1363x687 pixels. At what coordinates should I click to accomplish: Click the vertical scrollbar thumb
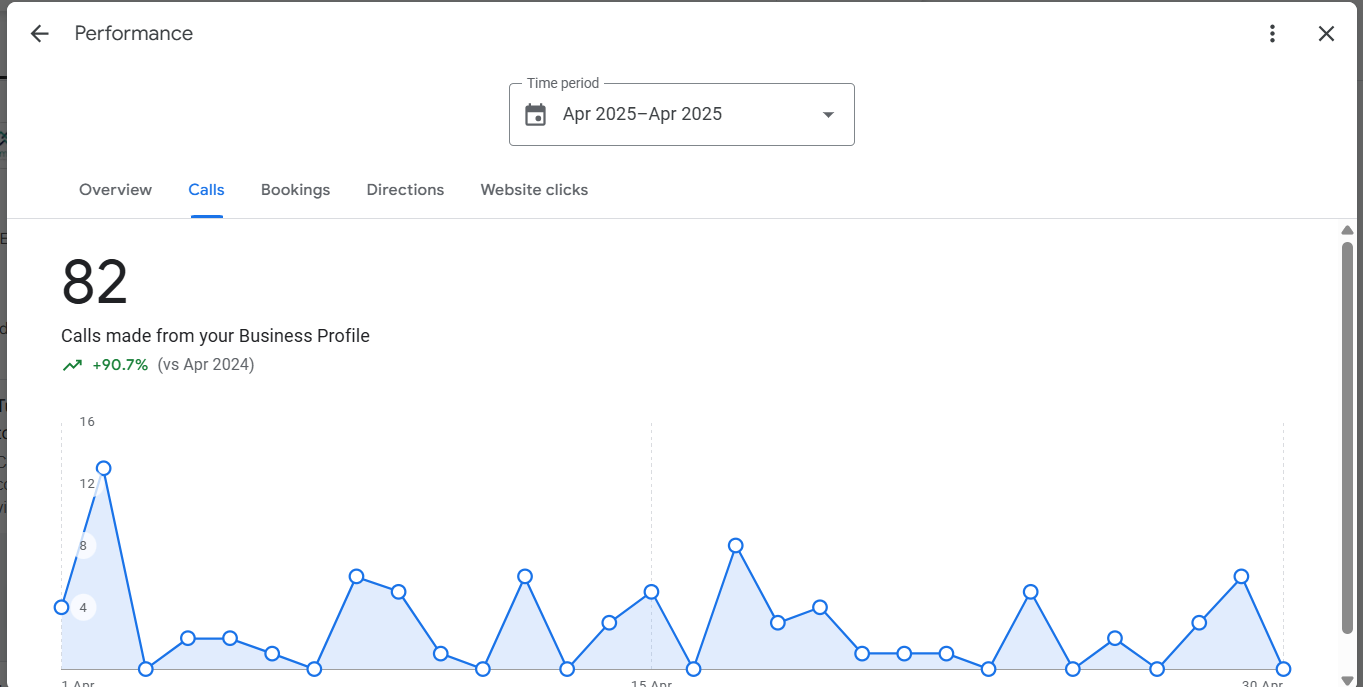click(x=1347, y=437)
